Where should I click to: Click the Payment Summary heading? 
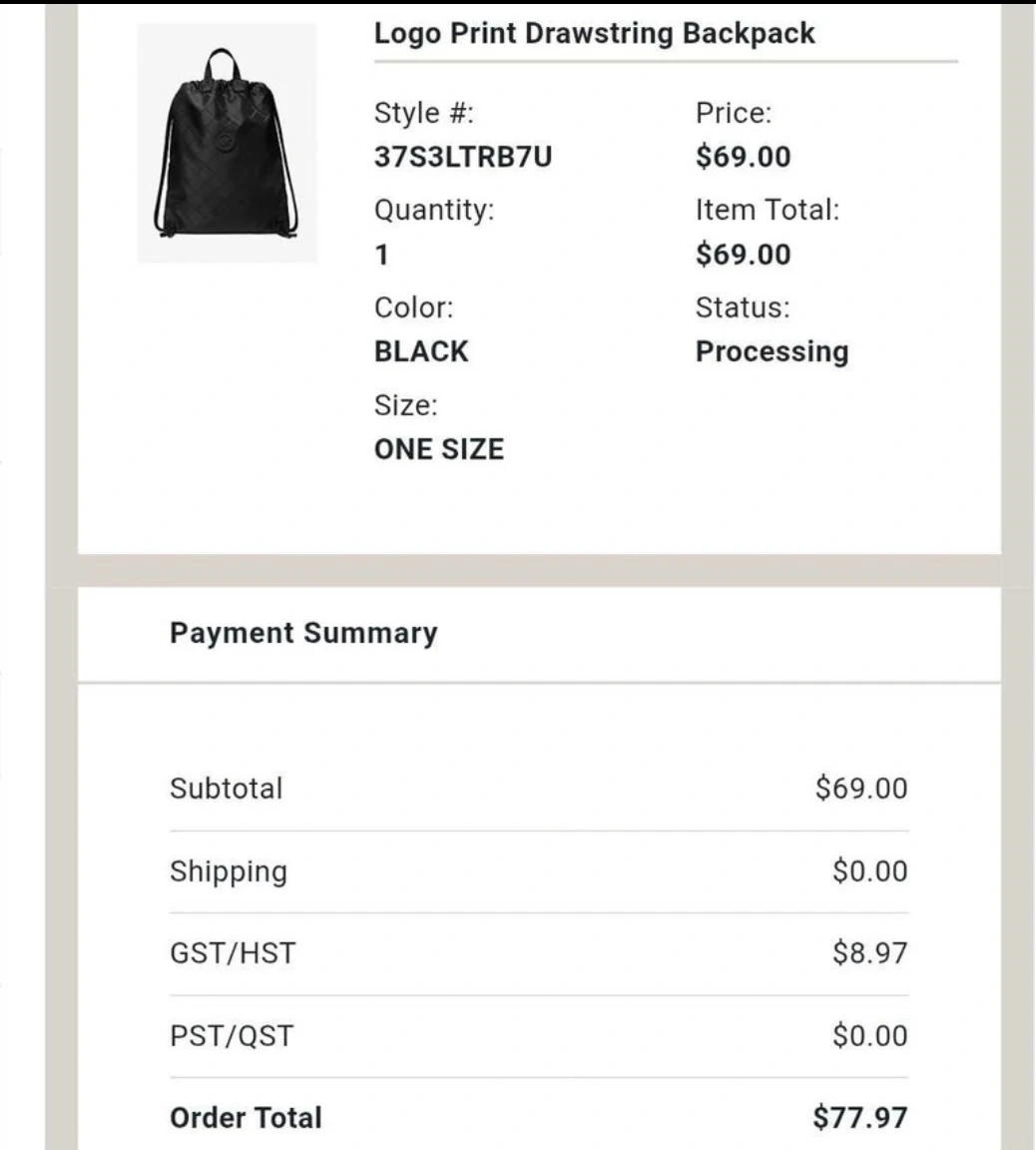point(303,633)
